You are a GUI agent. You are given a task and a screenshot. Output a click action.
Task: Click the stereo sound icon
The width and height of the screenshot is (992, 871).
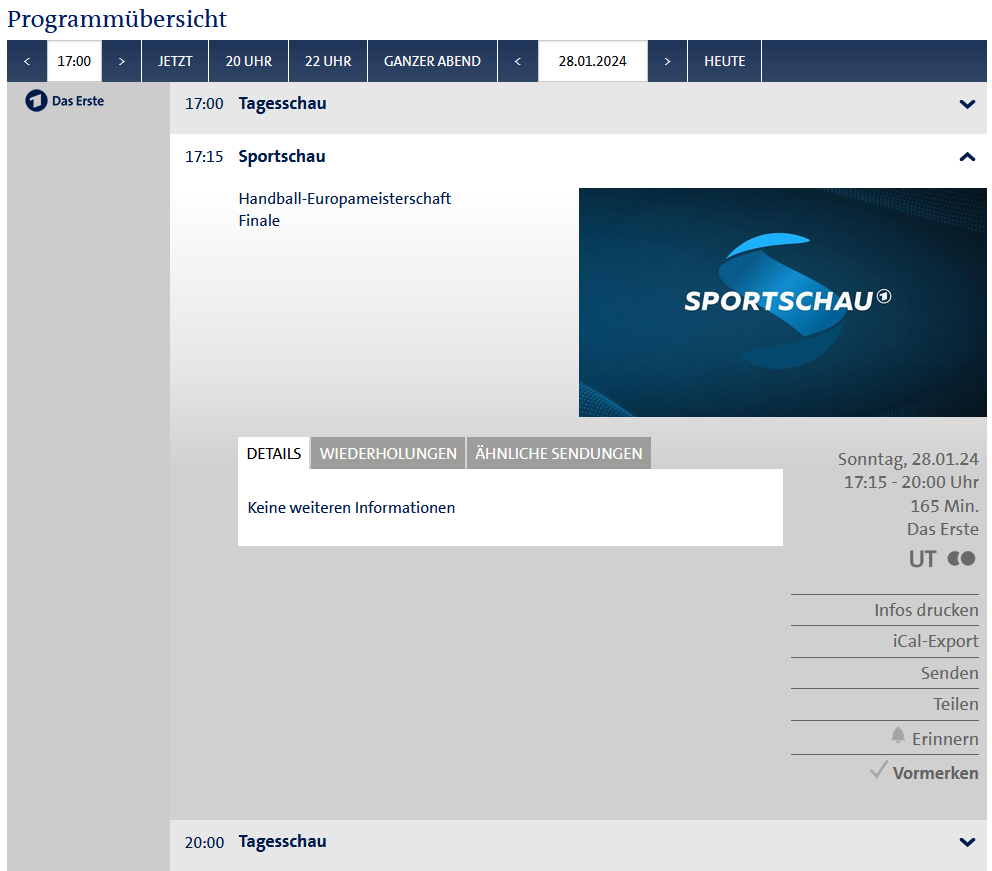pos(962,559)
